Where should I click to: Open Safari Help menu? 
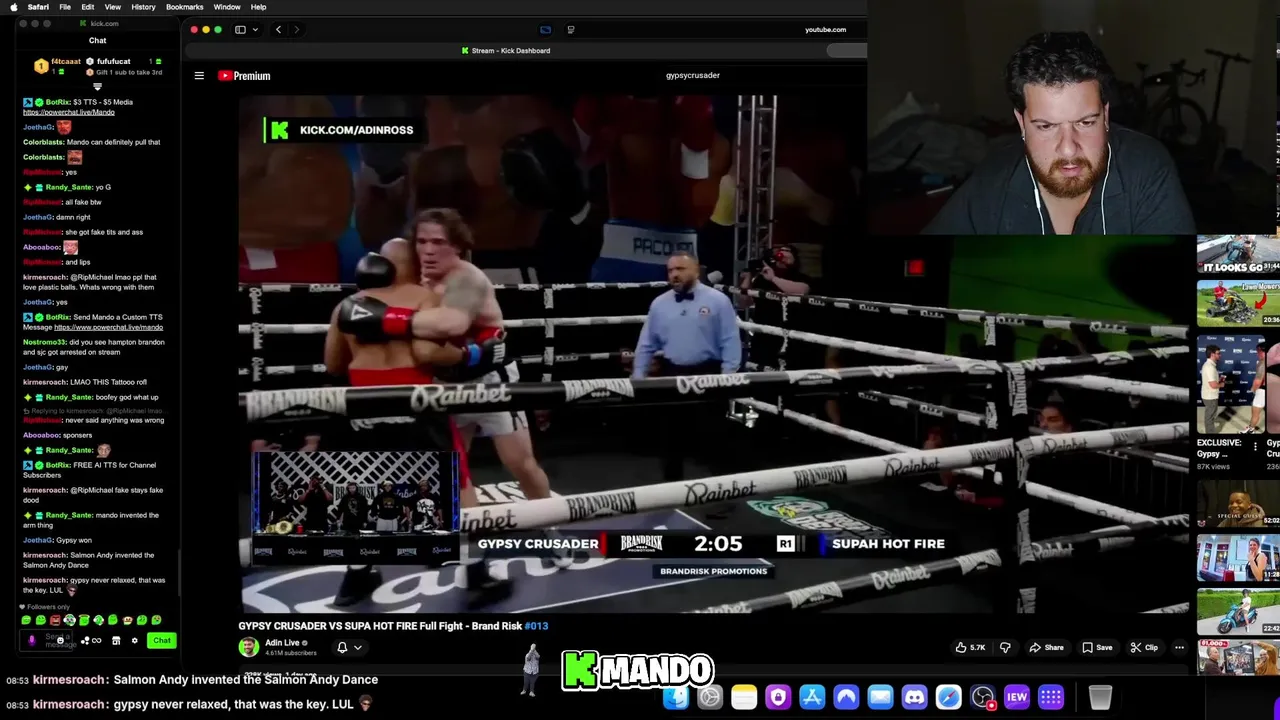tap(258, 7)
